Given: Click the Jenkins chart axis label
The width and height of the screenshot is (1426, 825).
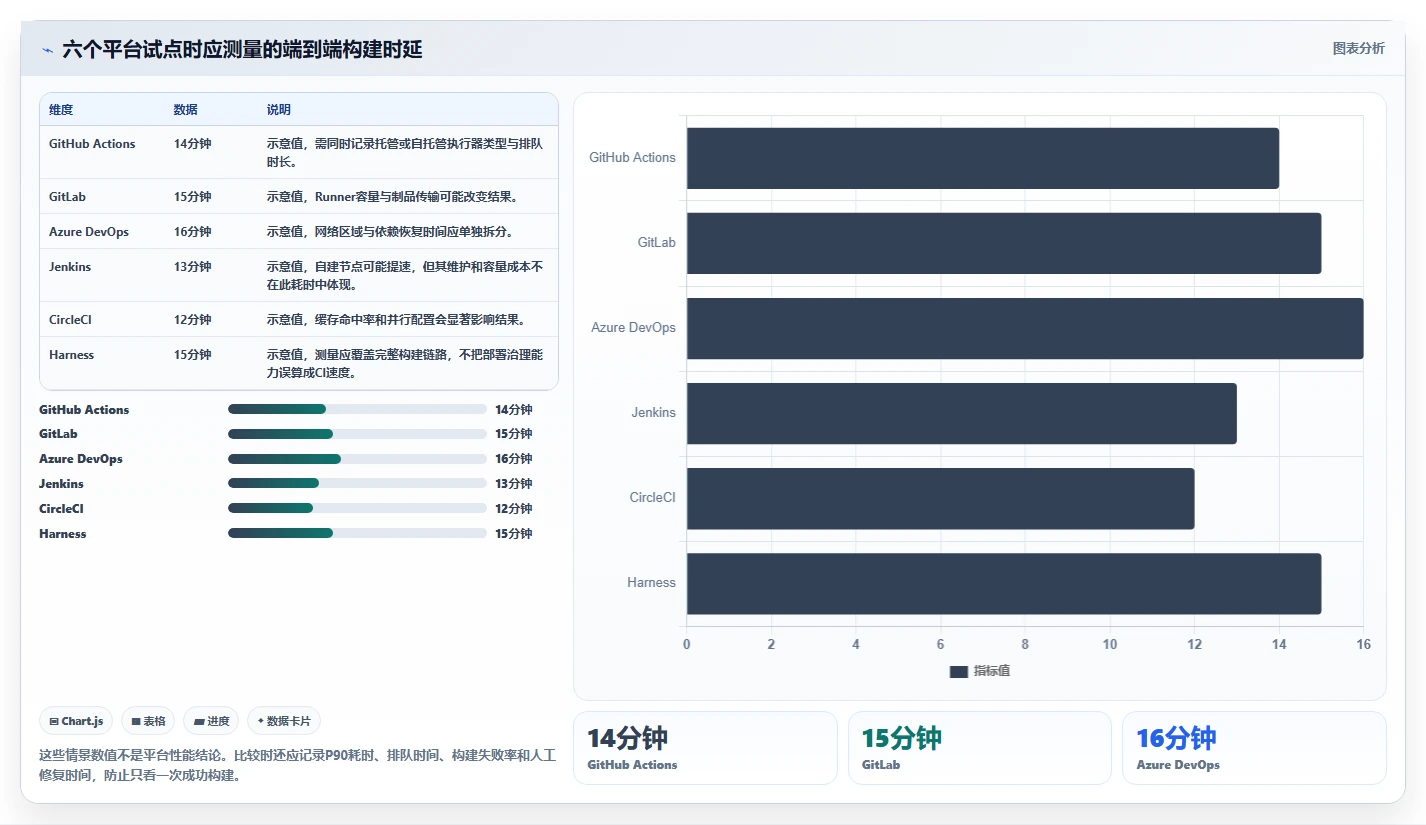Looking at the screenshot, I should click(x=653, y=413).
